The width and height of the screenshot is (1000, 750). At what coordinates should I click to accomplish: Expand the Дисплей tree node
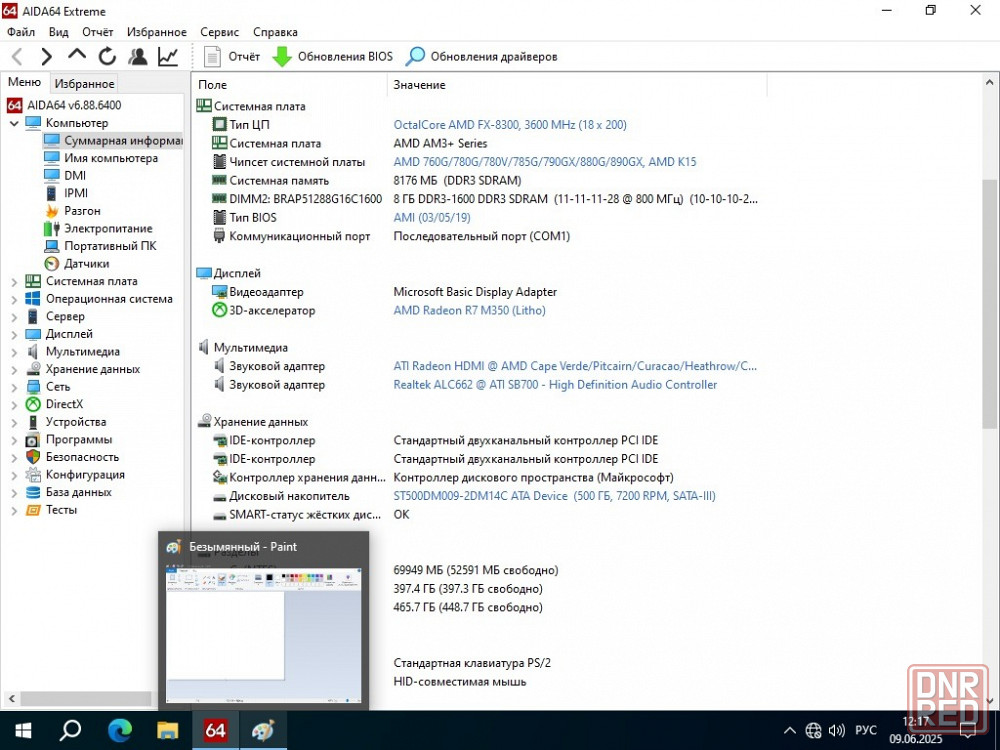click(14, 334)
